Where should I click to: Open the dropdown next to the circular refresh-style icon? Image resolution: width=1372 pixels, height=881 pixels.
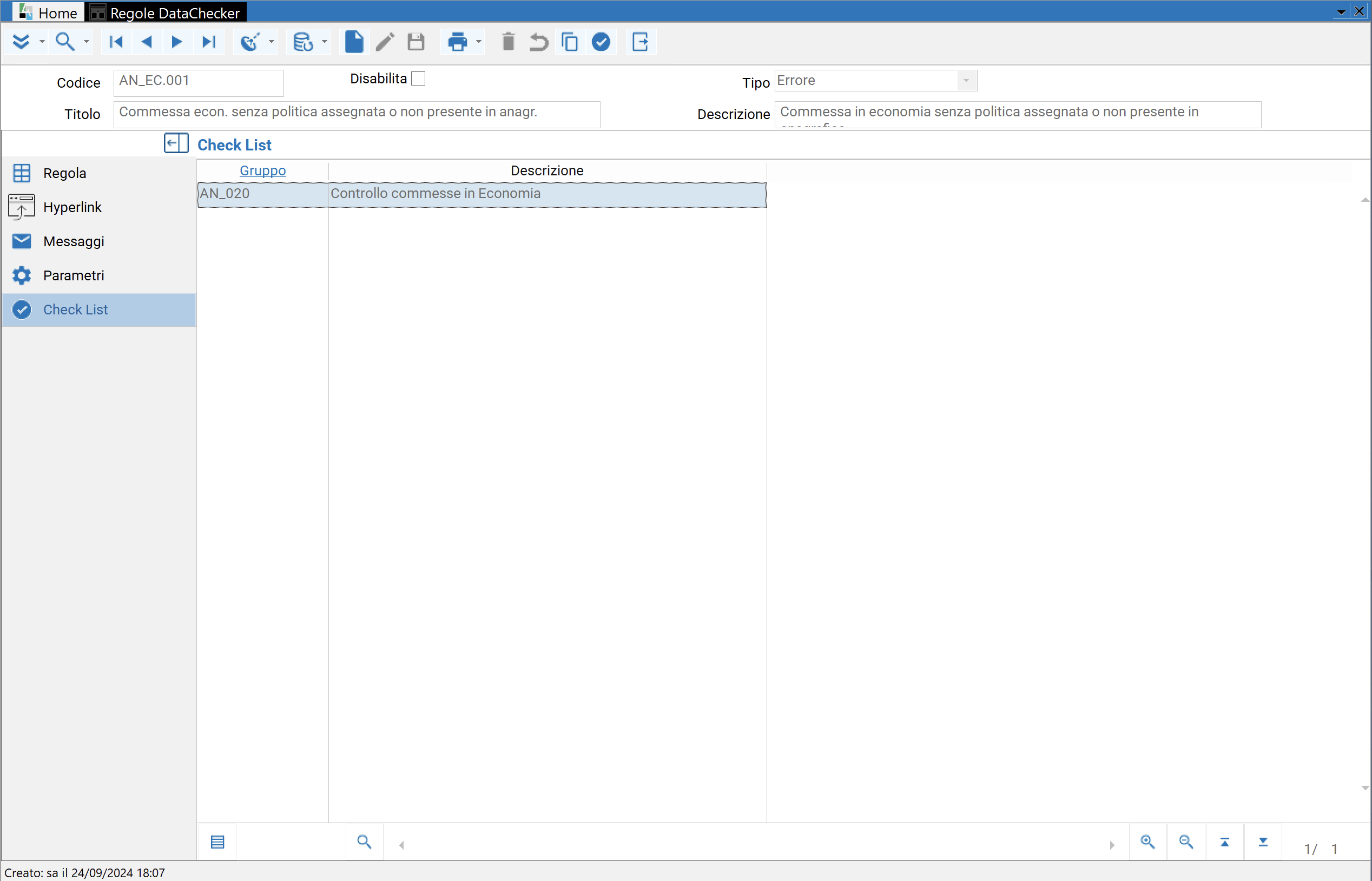(x=272, y=42)
